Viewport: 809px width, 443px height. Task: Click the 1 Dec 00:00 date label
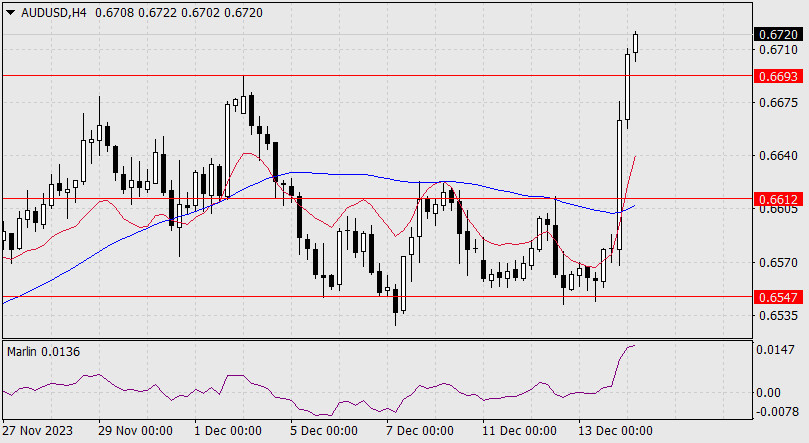(228, 431)
